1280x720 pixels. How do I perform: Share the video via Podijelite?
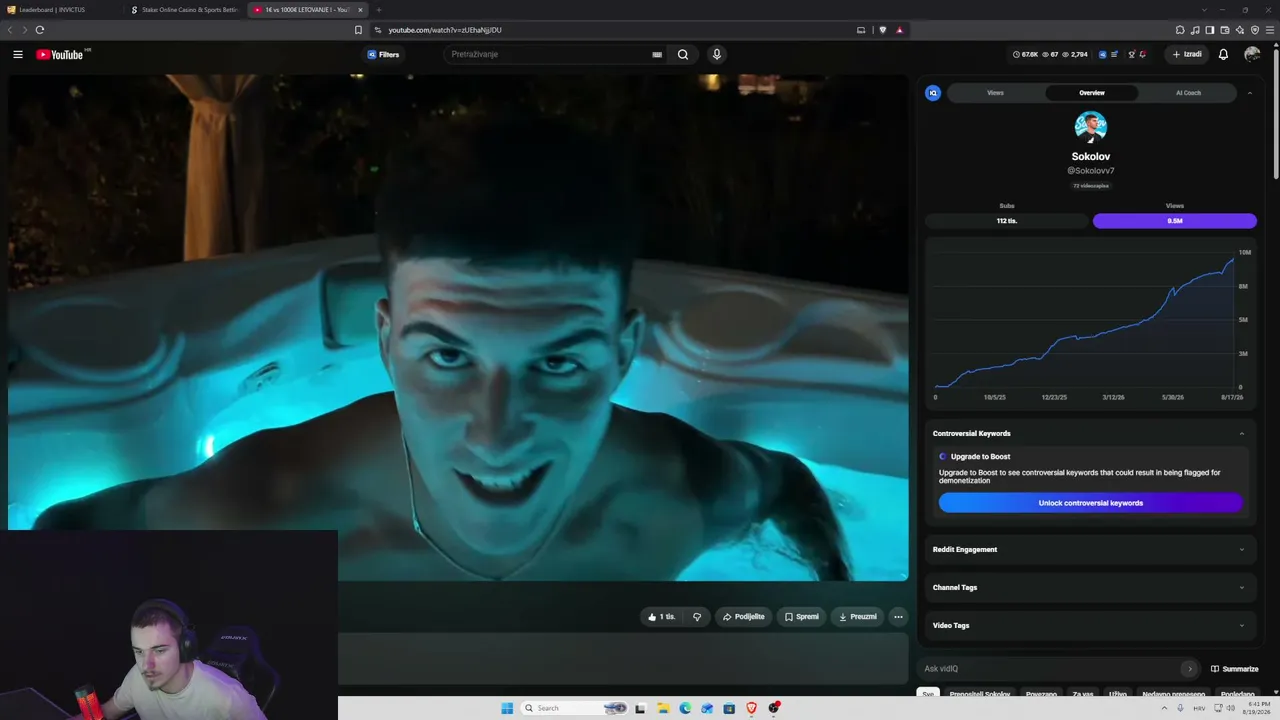[x=744, y=617]
